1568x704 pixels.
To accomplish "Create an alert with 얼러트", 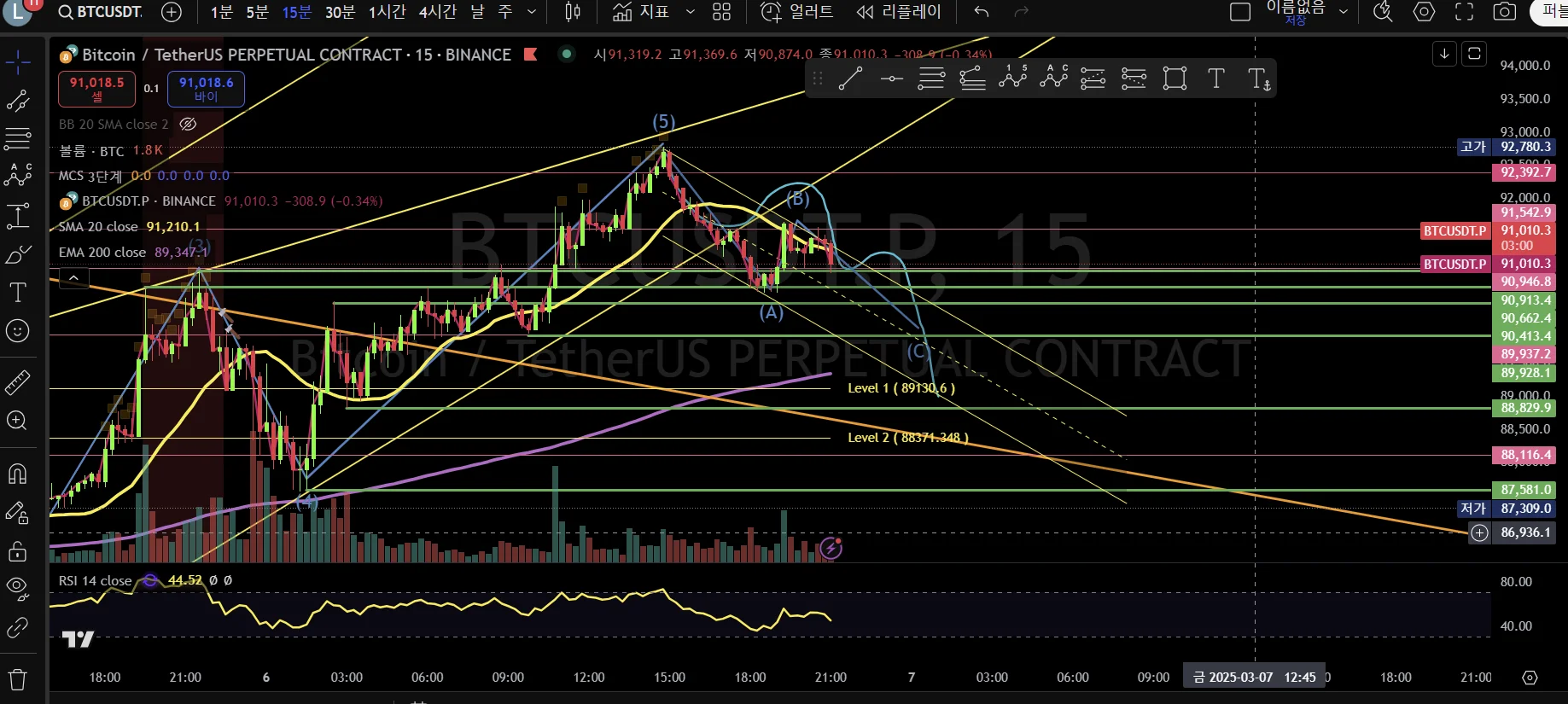I will (796, 12).
